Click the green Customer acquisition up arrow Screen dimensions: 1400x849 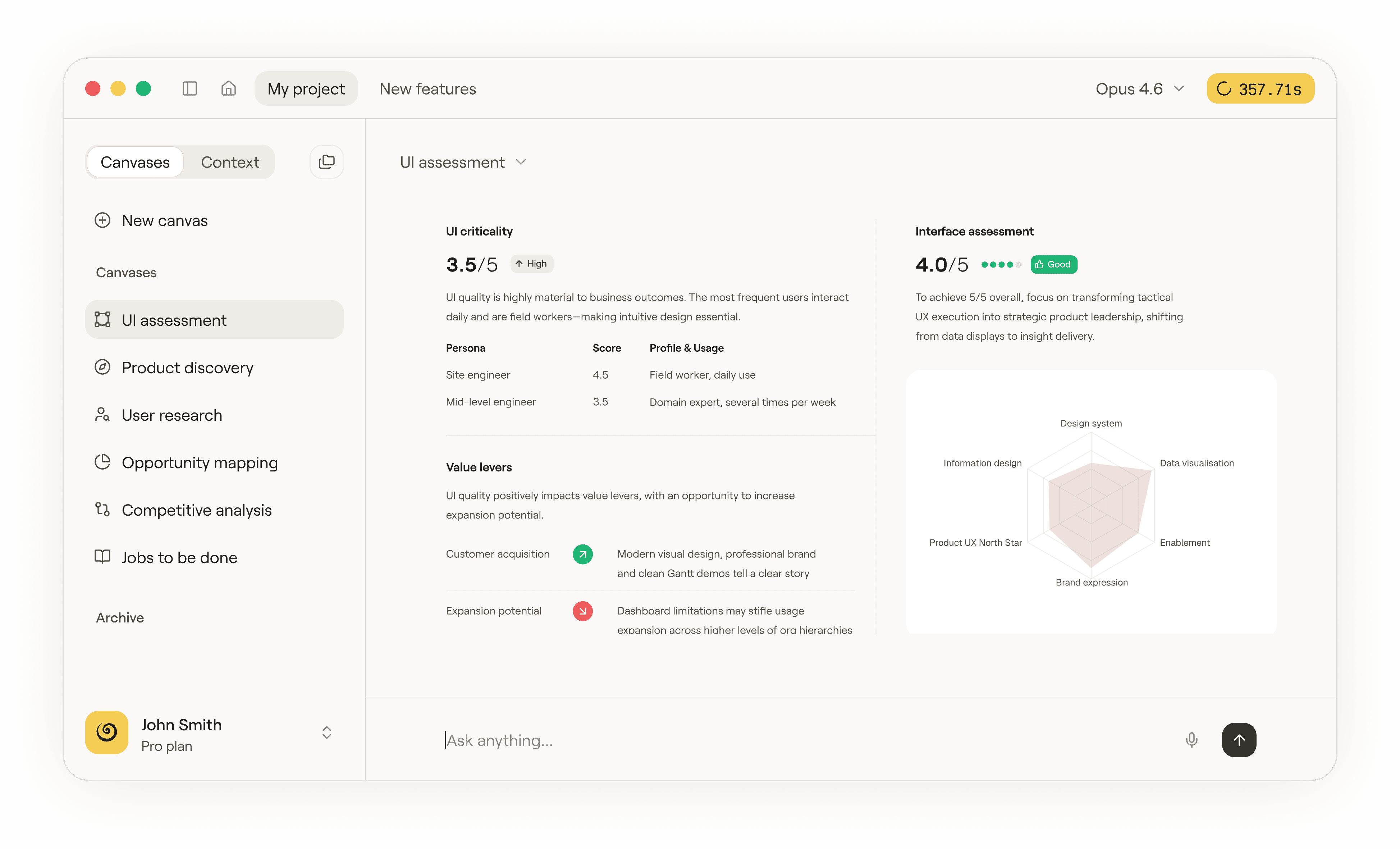pyautogui.click(x=582, y=554)
